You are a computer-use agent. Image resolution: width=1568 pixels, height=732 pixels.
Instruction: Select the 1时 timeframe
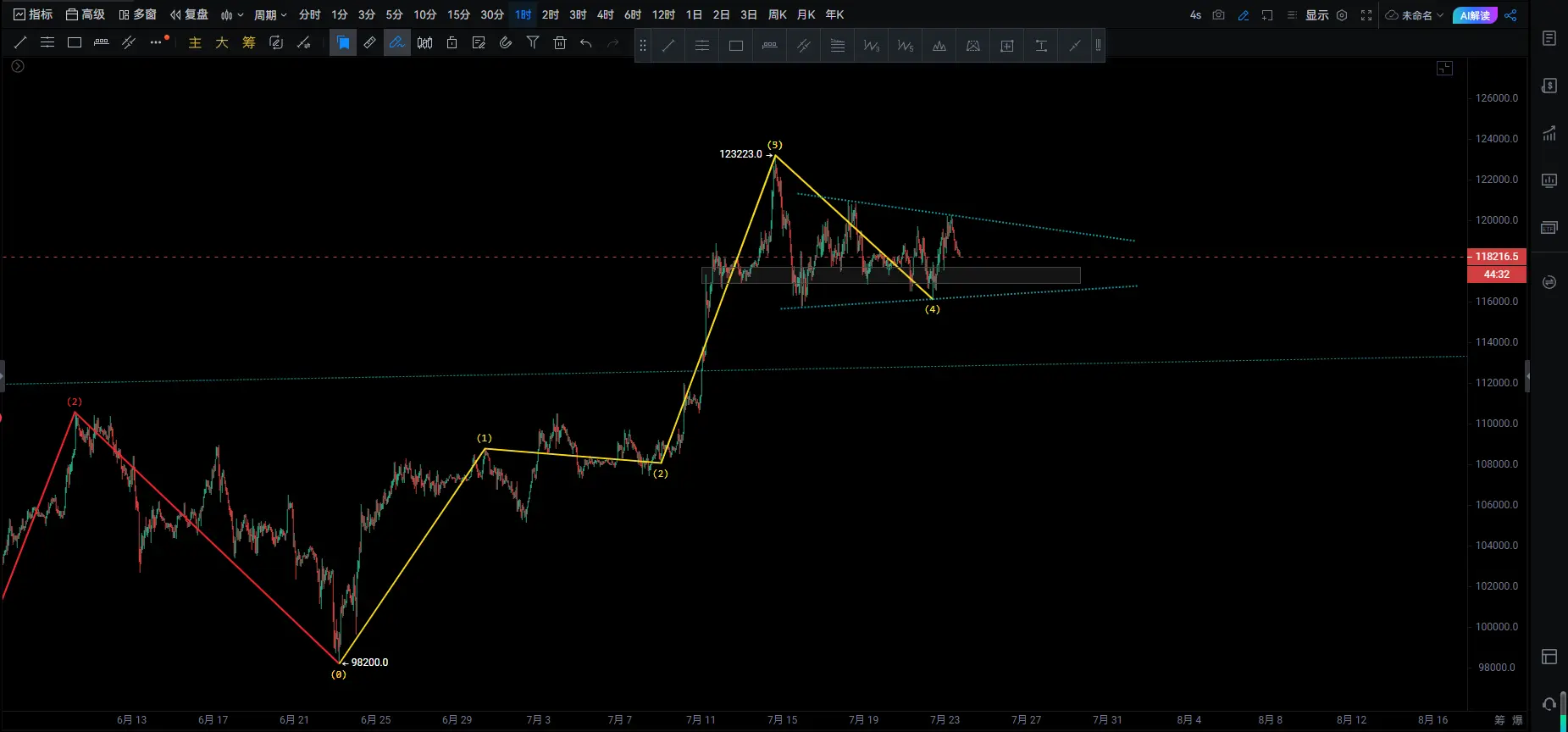[x=524, y=14]
